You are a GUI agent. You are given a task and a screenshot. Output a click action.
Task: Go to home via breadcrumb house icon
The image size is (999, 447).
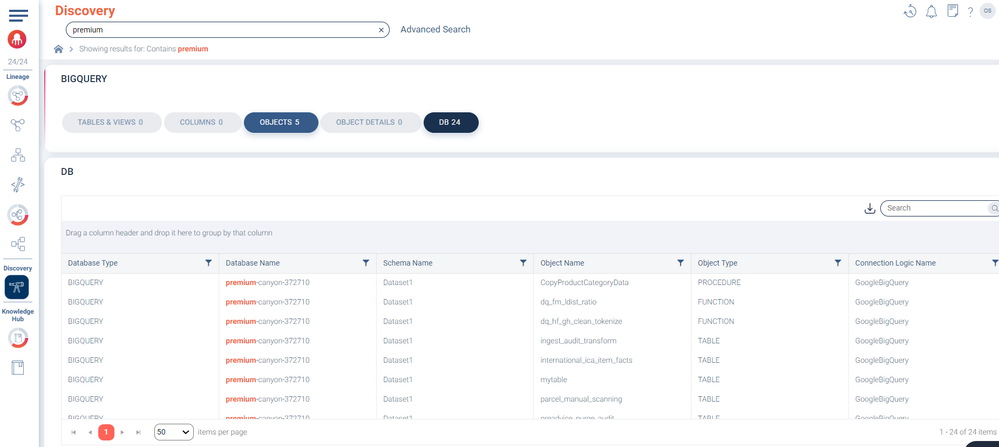pos(58,48)
